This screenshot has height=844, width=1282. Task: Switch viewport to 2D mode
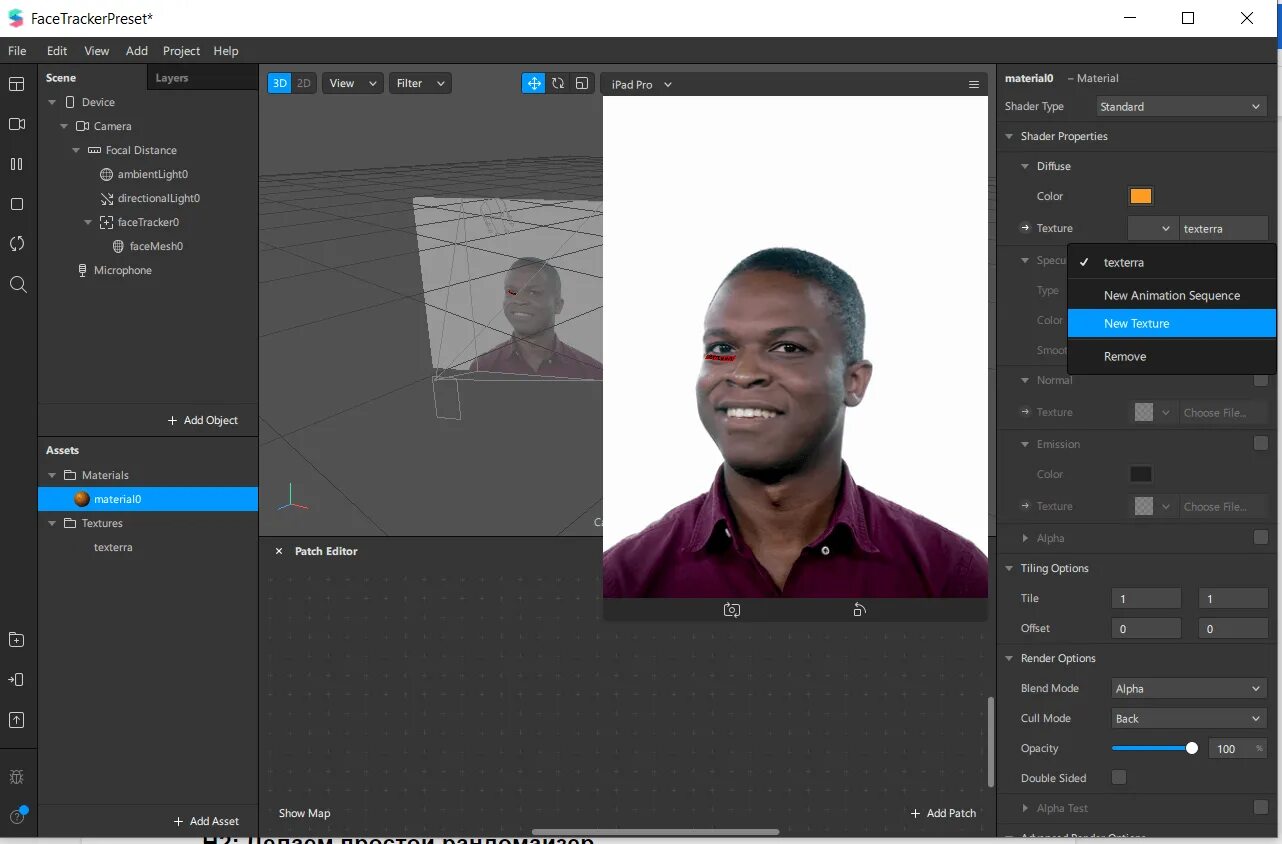304,84
